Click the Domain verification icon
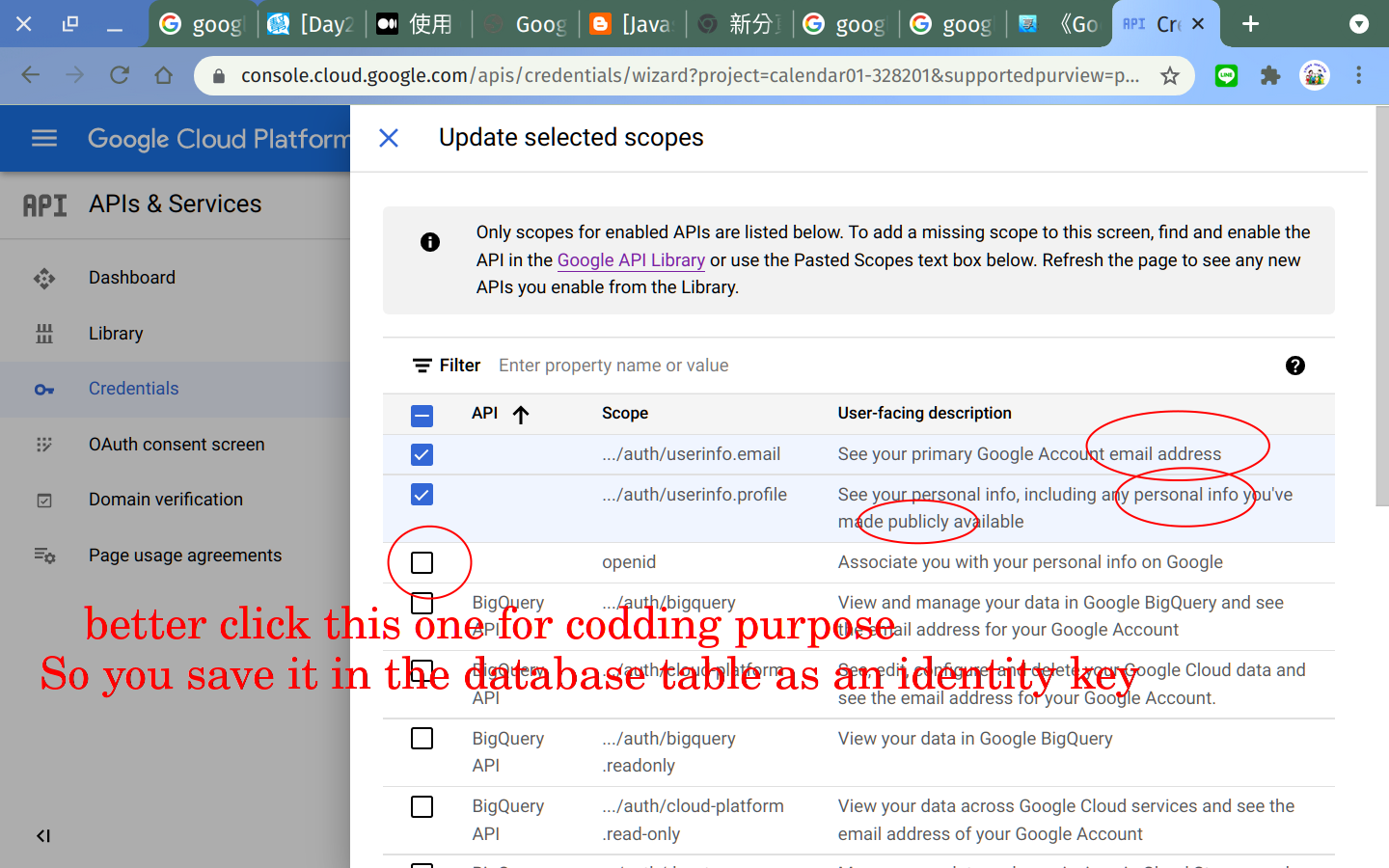 [x=44, y=501]
